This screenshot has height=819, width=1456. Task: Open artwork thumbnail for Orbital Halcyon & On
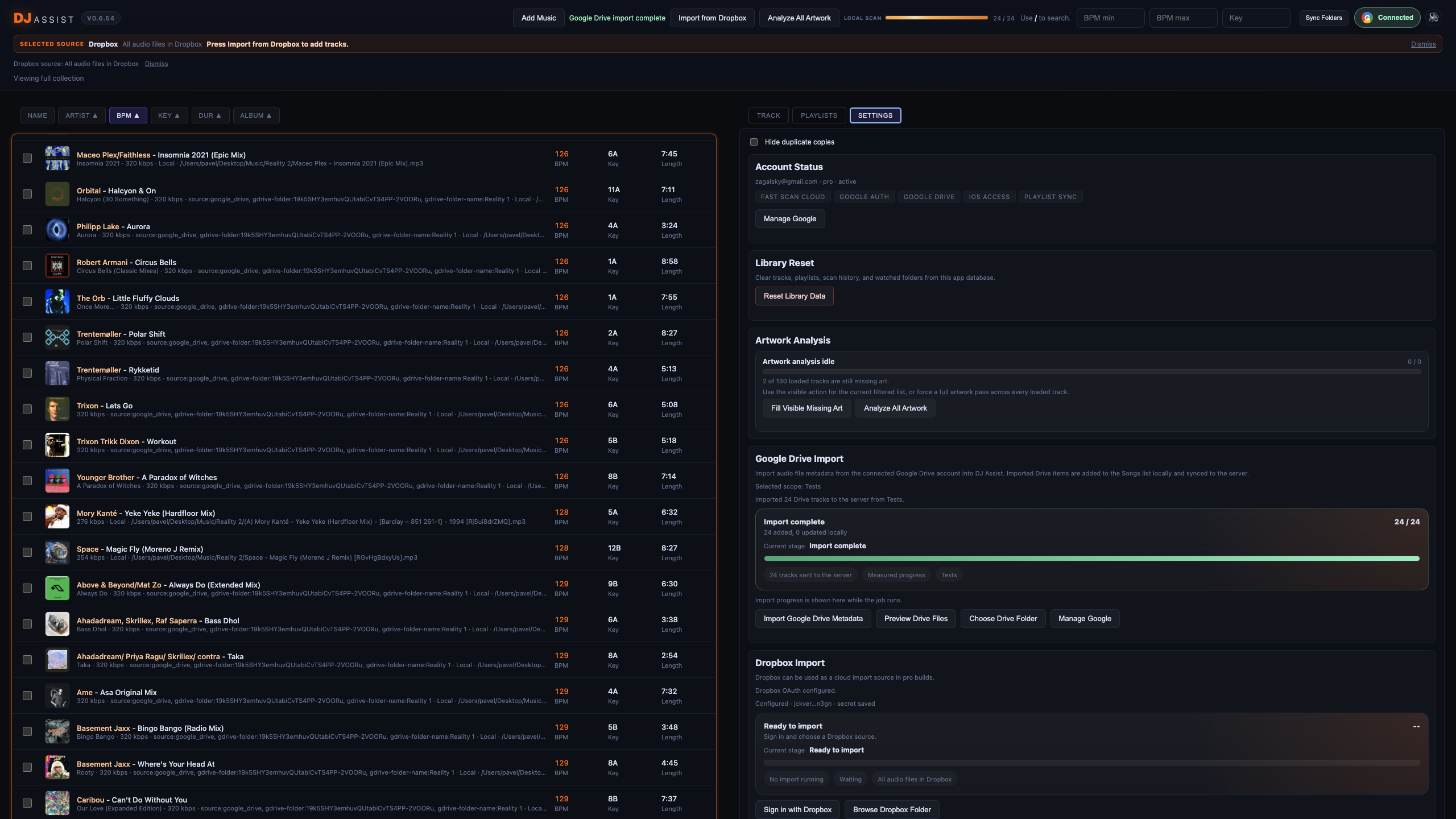click(57, 194)
